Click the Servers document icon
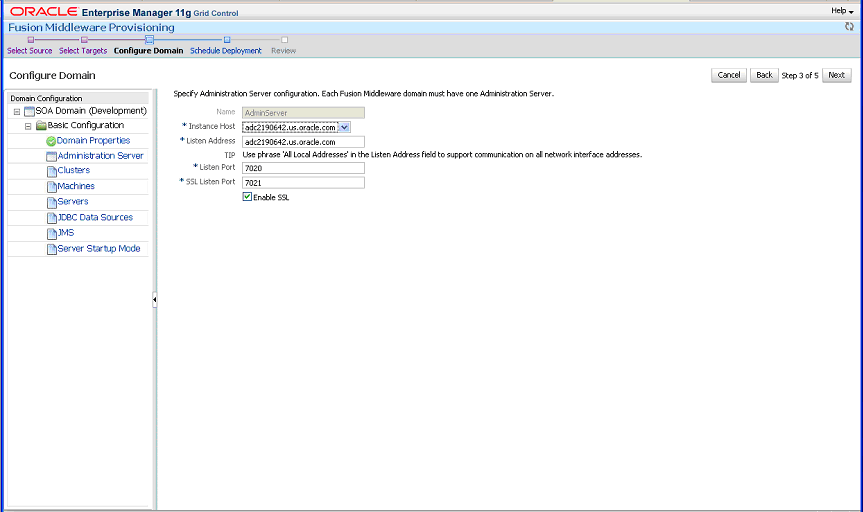Screen dimensions: 863x512 [52, 203]
